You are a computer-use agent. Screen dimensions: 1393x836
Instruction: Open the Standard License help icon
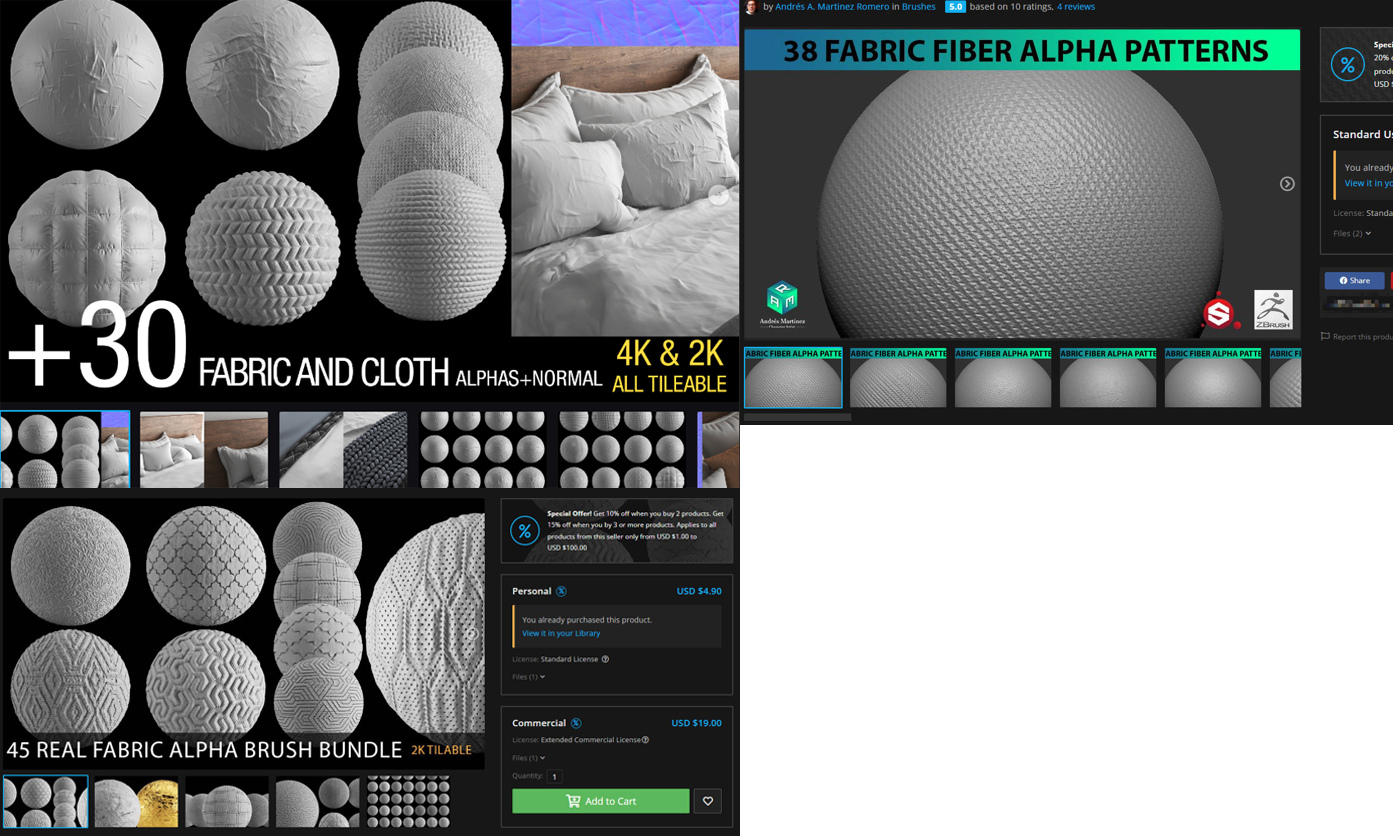pos(605,659)
